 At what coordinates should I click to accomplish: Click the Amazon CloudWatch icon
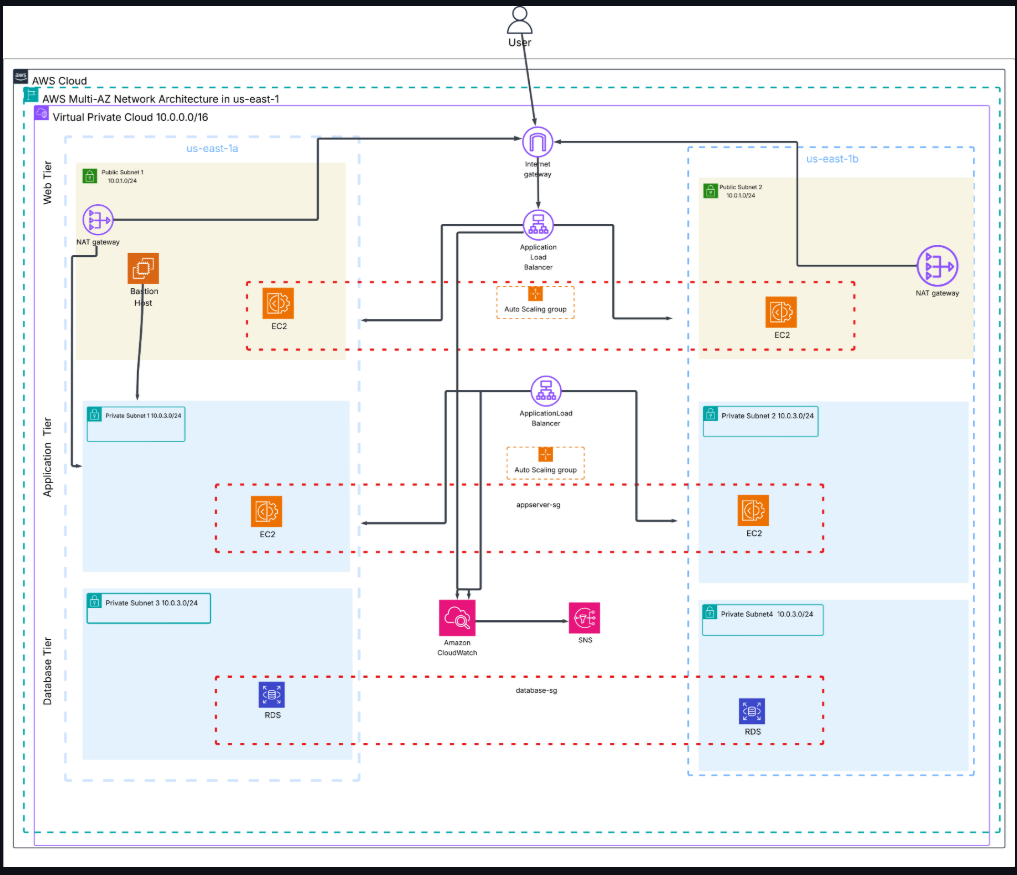click(x=456, y=617)
